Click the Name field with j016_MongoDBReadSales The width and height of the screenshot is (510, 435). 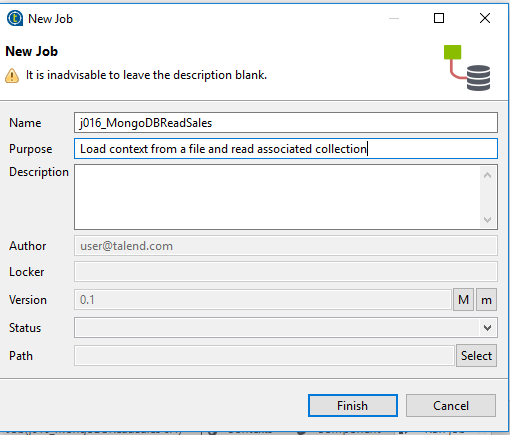point(286,123)
